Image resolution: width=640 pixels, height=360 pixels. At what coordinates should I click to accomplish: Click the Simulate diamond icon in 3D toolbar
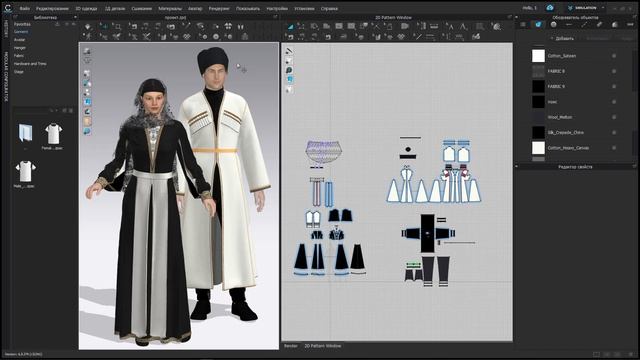tap(88, 27)
